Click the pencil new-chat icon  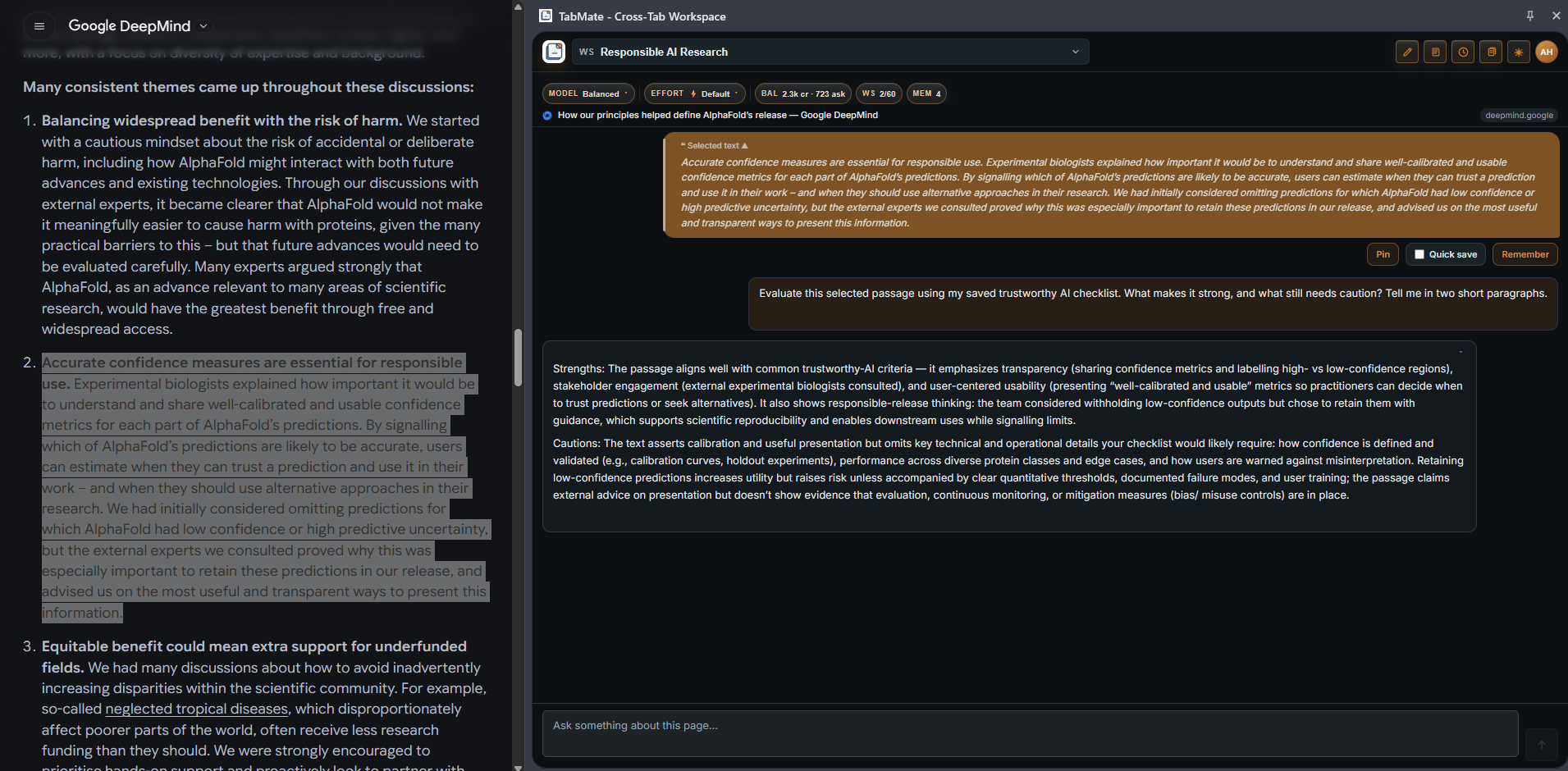coord(1407,52)
